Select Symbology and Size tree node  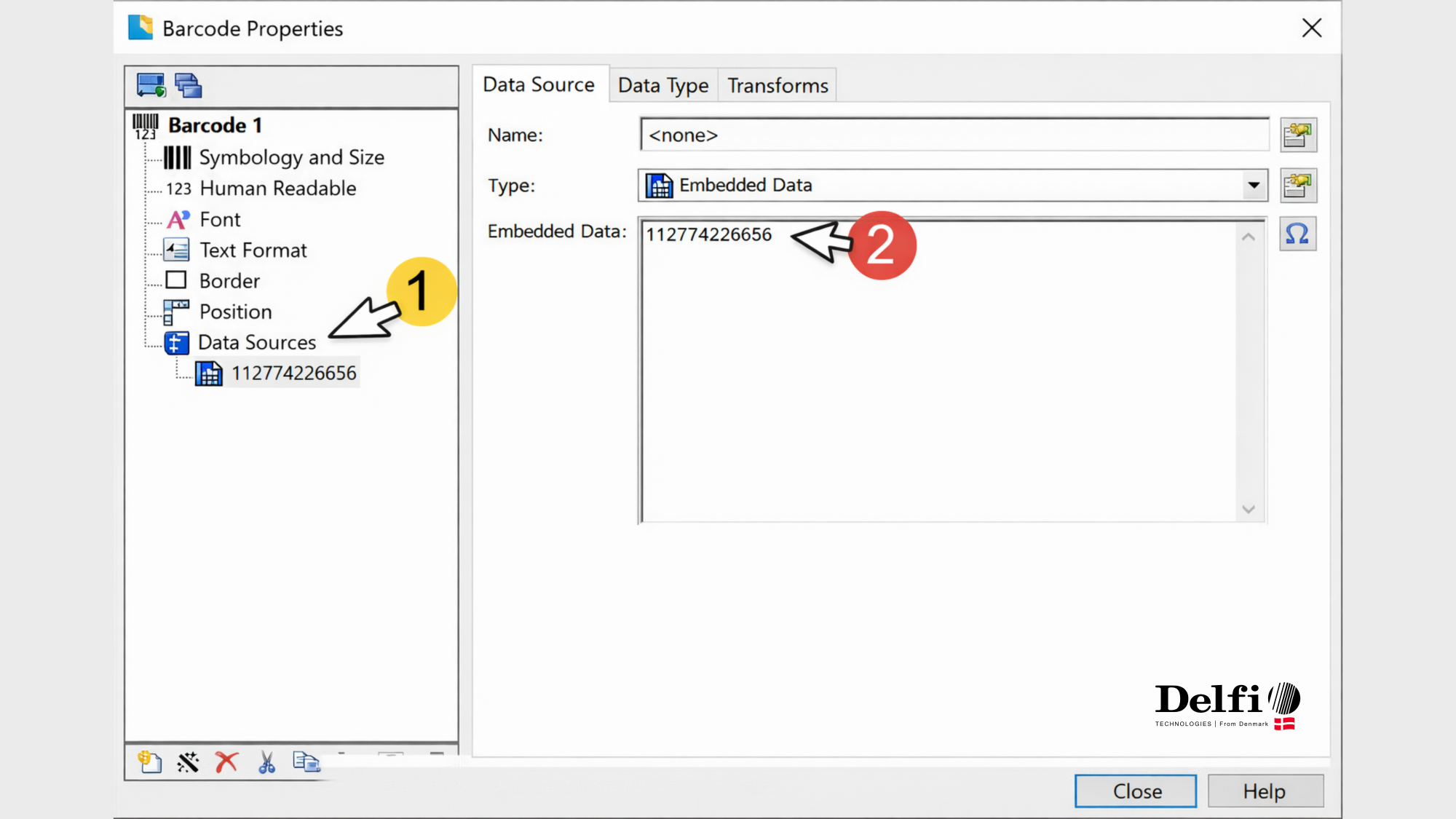pyautogui.click(x=291, y=157)
